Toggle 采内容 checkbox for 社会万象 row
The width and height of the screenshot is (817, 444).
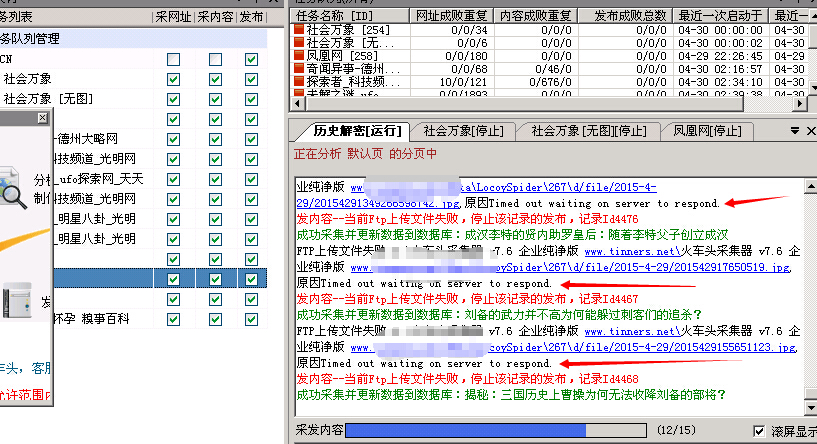[x=215, y=79]
